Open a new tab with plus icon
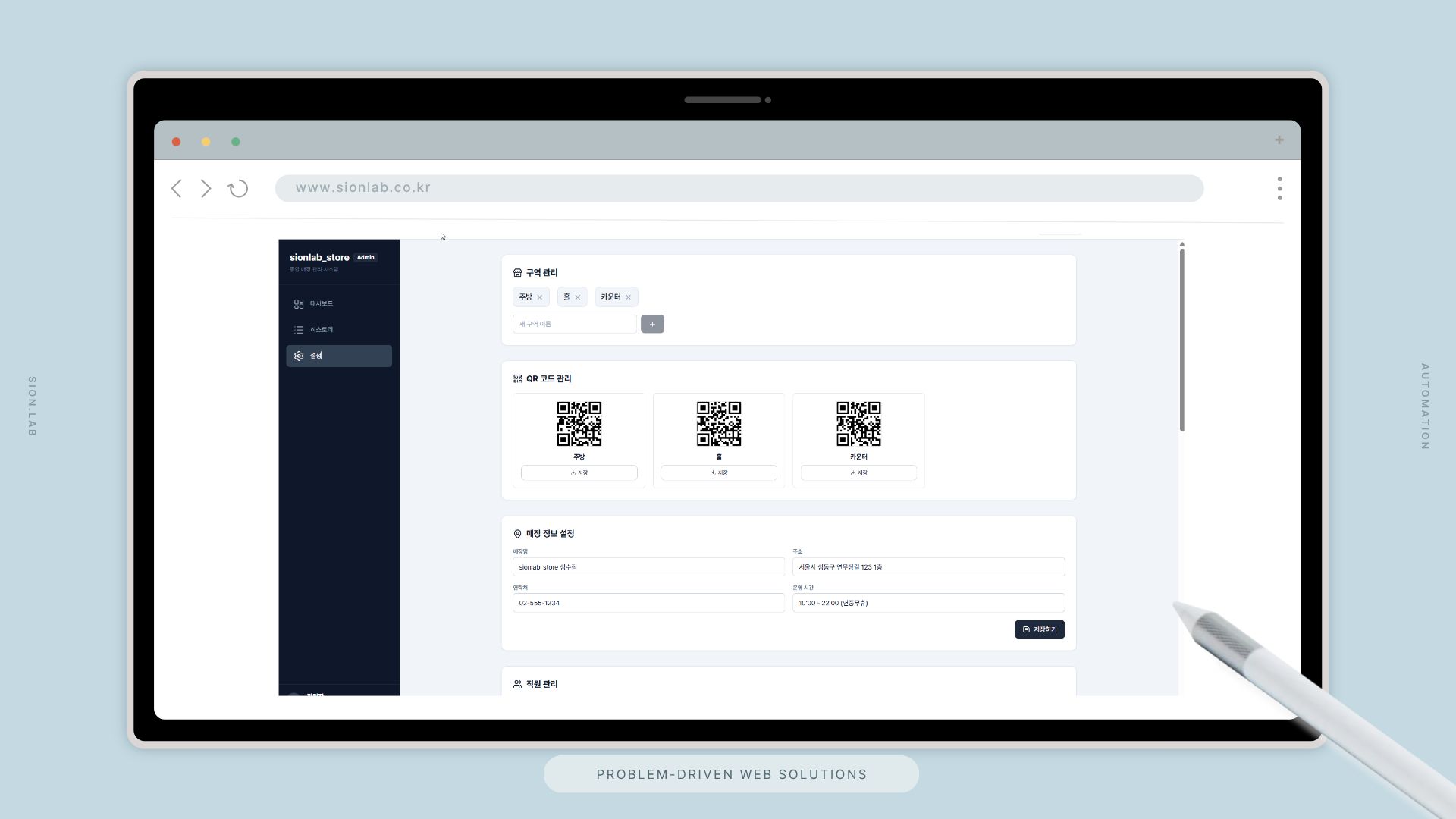This screenshot has width=1456, height=819. click(x=1279, y=140)
